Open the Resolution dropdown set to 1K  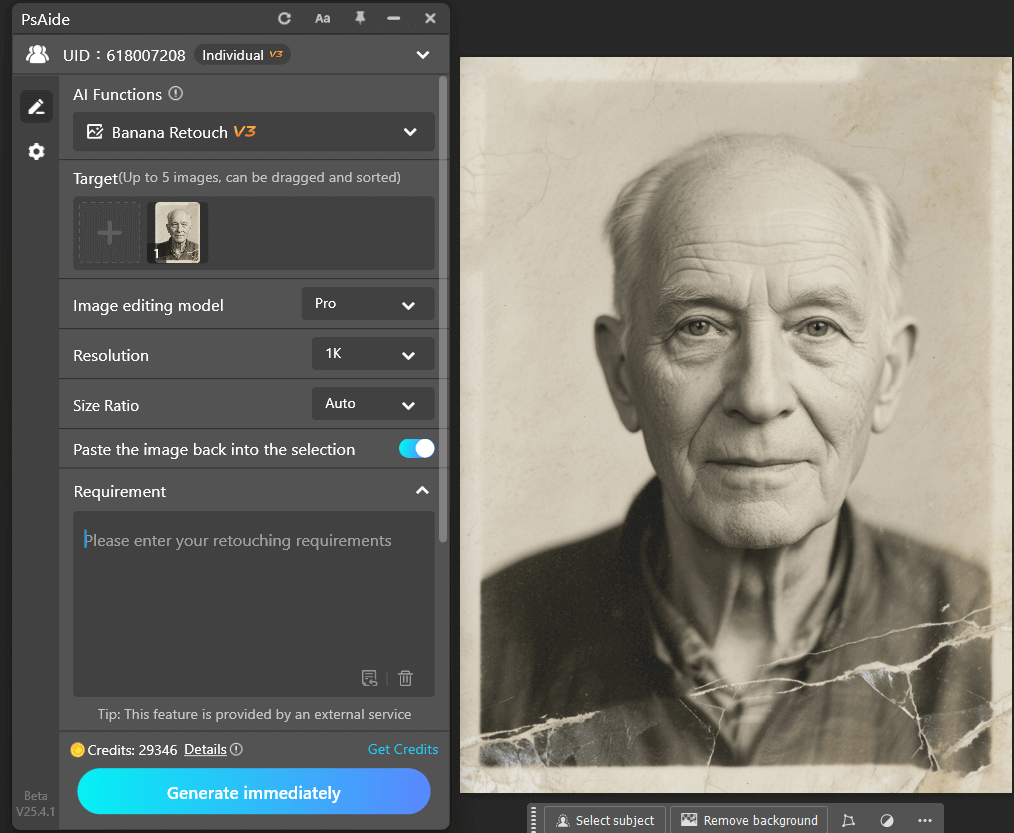372,354
